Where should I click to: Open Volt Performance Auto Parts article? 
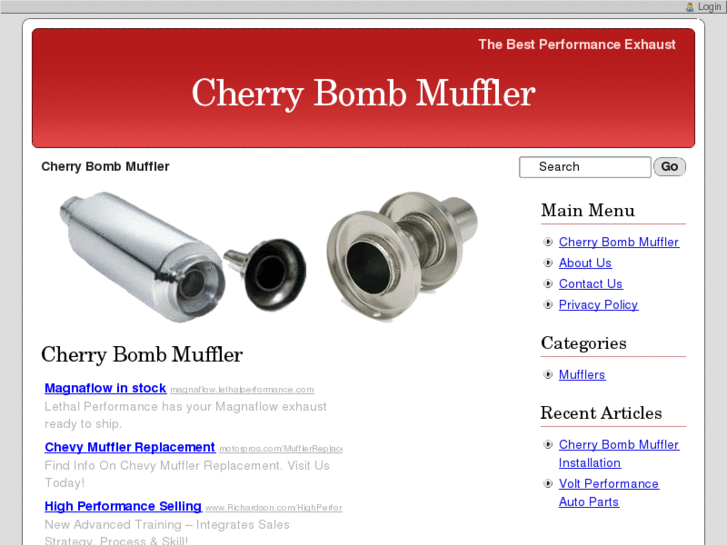[608, 493]
